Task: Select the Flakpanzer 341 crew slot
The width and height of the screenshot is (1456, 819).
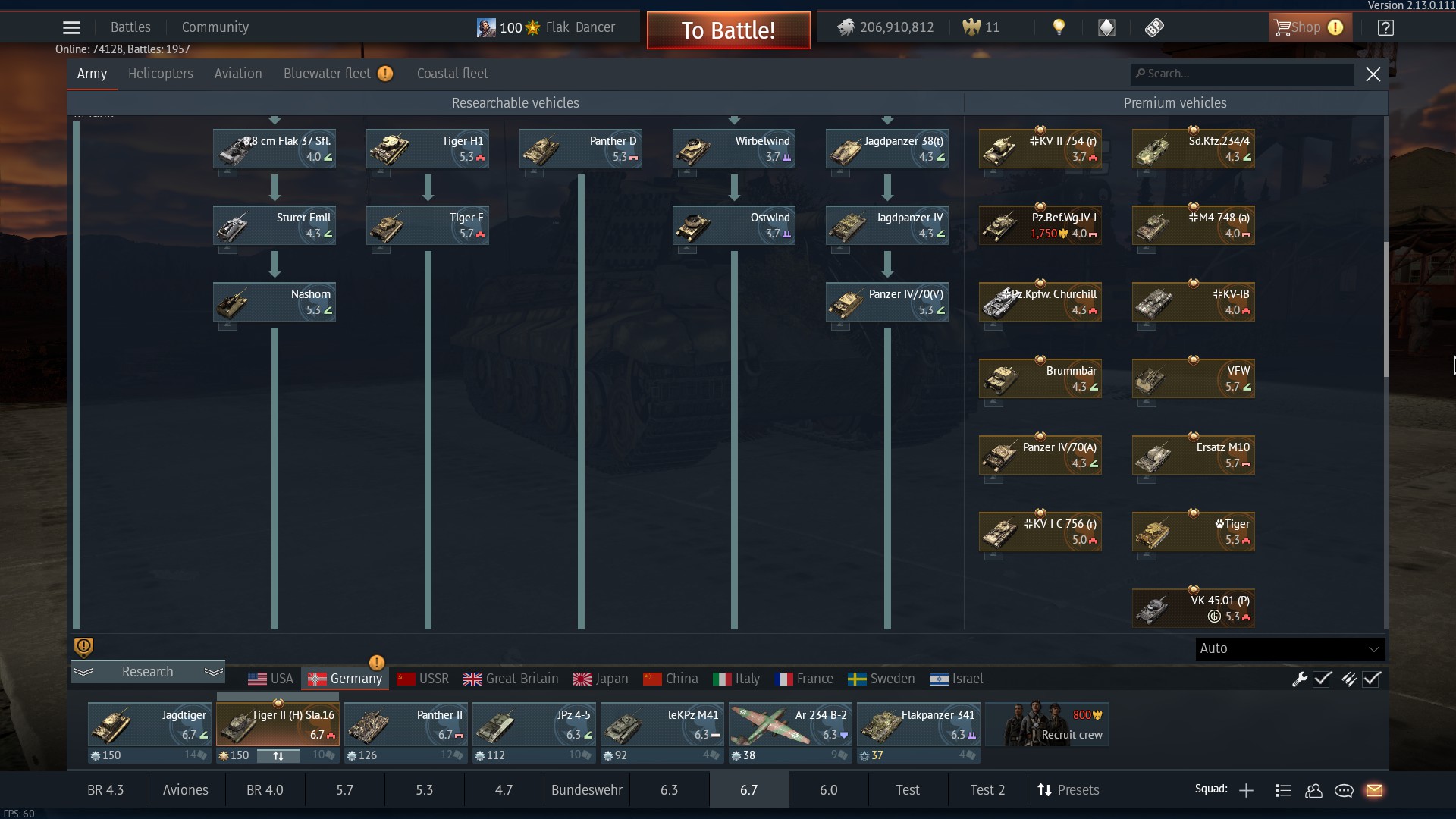Action: tap(918, 724)
